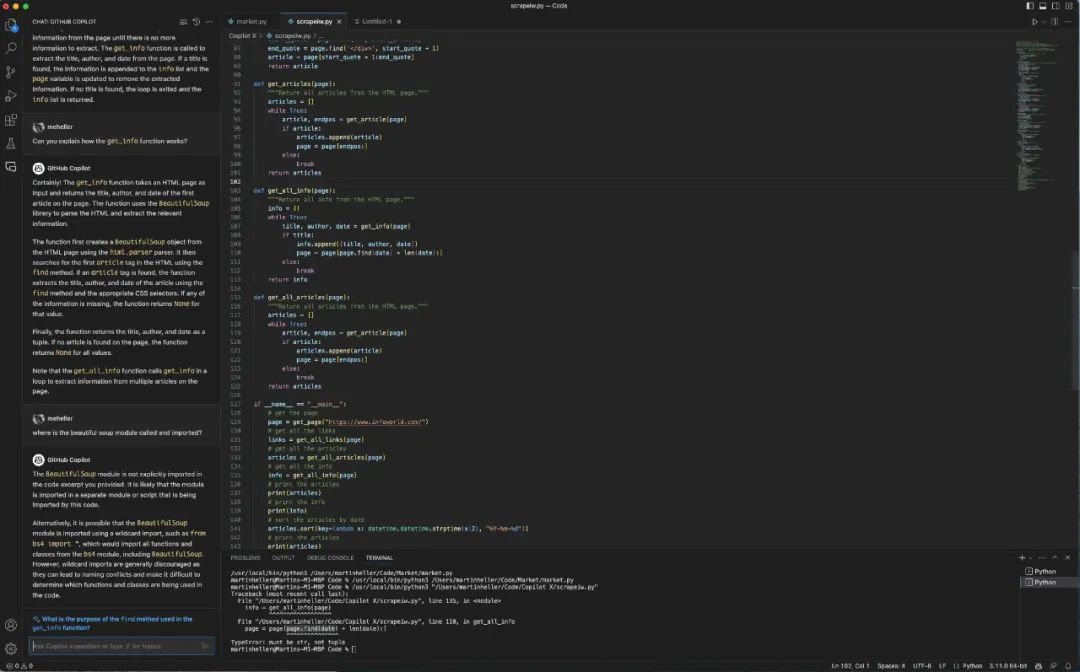1080x672 pixels.
Task: Open the Manage gear icon
Action: click(11, 648)
